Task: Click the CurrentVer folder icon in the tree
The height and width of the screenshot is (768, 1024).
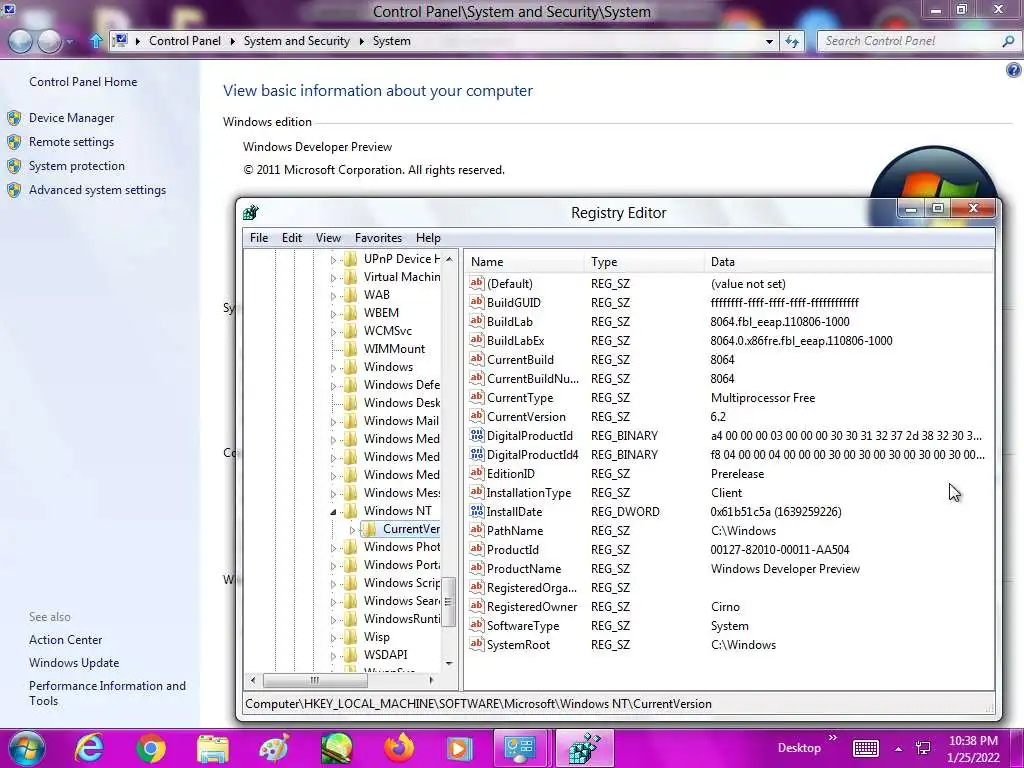Action: click(x=370, y=529)
